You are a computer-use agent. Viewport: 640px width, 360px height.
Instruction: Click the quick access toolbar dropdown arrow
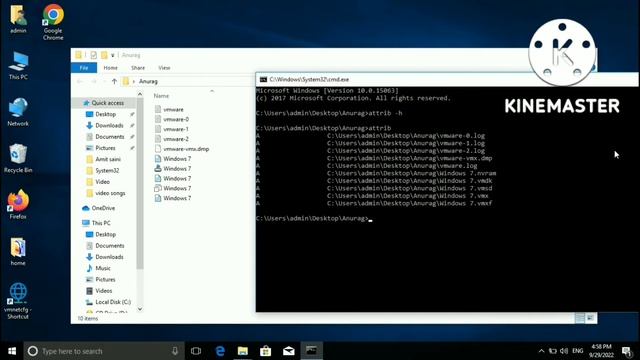113,55
